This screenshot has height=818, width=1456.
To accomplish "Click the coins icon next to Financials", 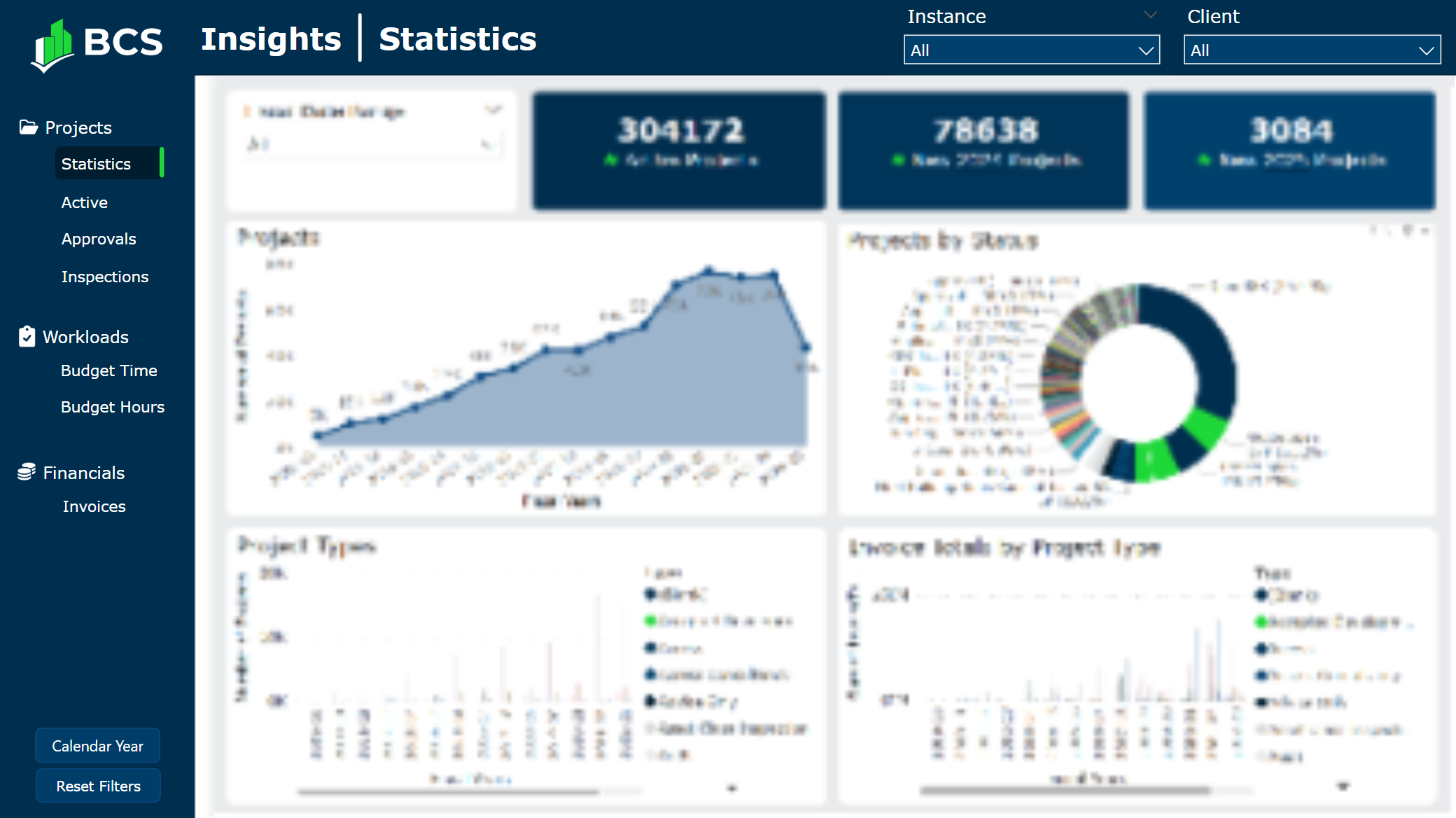I will (25, 472).
